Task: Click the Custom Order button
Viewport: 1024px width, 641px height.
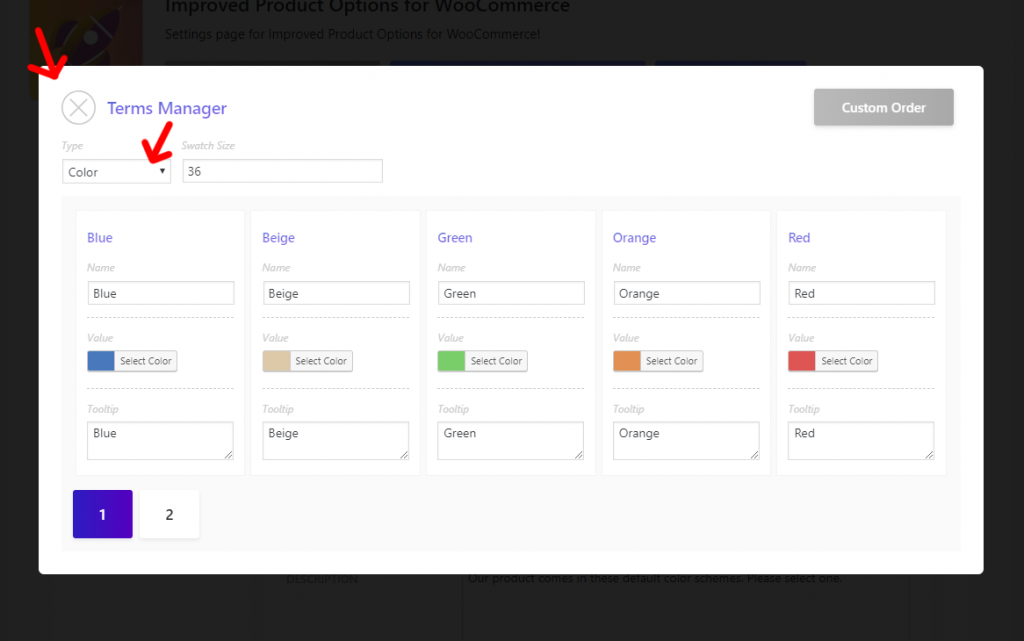Action: point(884,108)
